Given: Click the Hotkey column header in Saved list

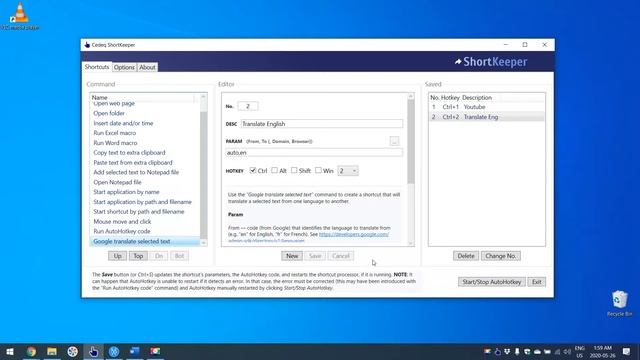Looking at the screenshot, I should [450, 98].
